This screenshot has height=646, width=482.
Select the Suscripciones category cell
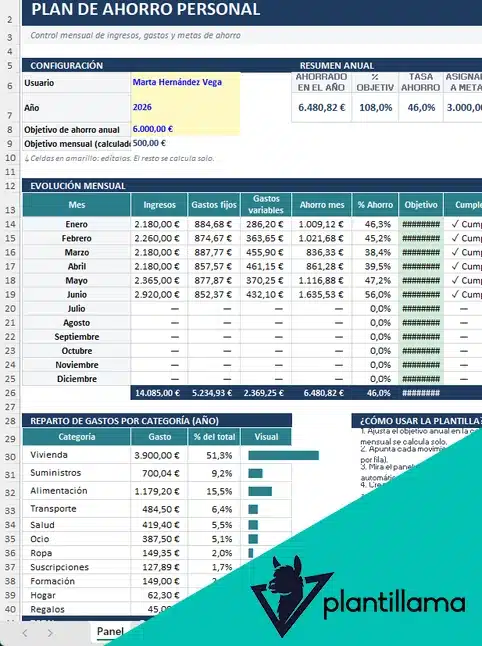[77, 567]
